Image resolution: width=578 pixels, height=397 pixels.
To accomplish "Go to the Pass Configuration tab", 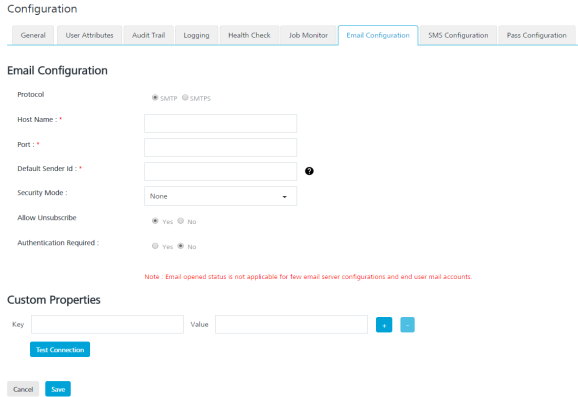I will pos(536,35).
